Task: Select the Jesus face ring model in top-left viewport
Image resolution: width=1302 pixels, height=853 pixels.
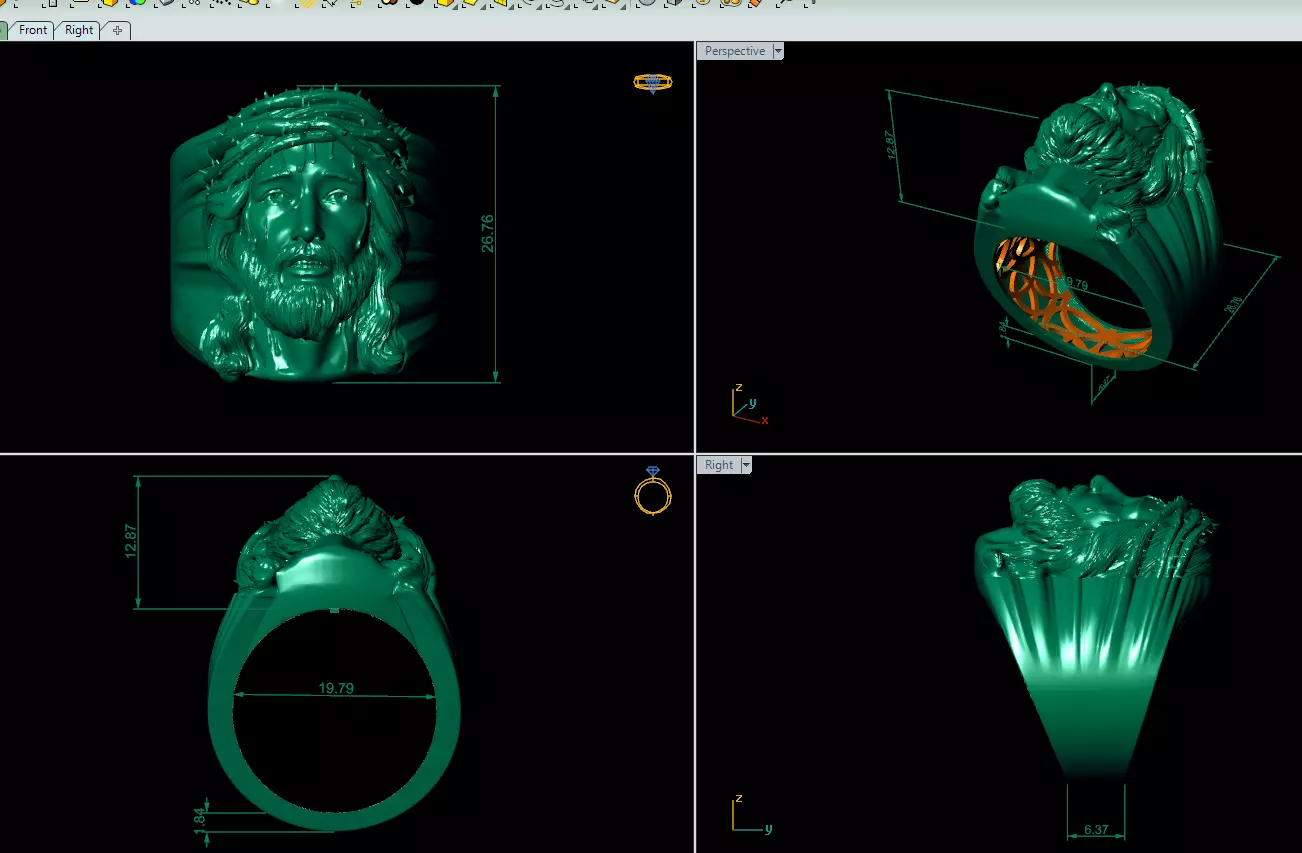Action: [x=305, y=235]
